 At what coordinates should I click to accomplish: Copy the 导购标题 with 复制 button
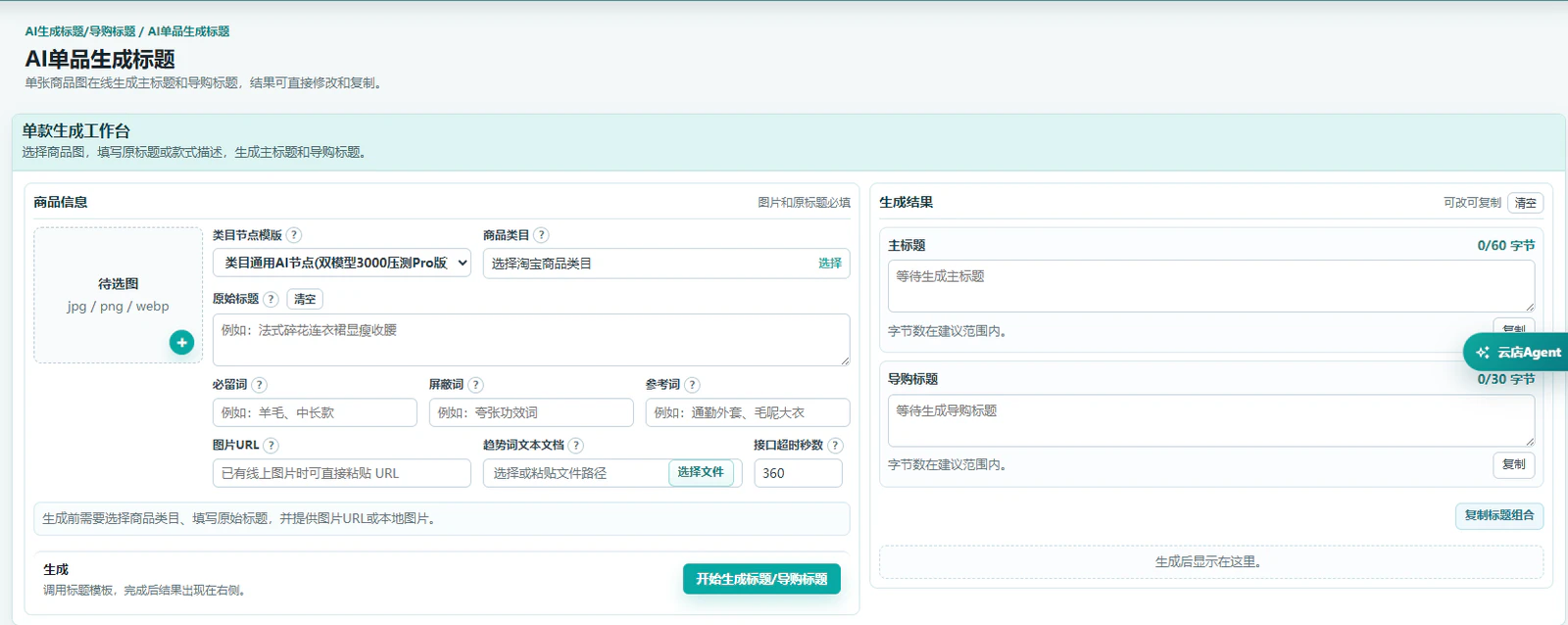click(1514, 464)
